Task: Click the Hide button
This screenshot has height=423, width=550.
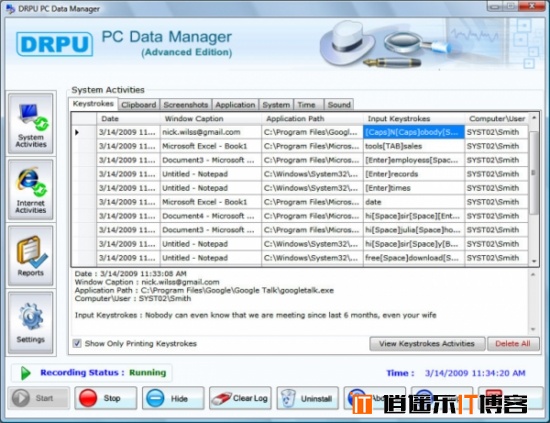Action: click(173, 398)
